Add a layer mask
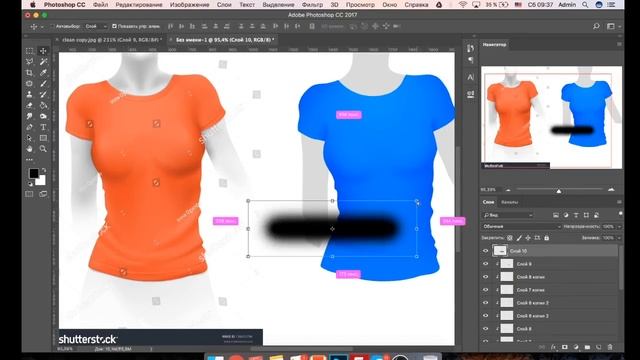 pos(564,347)
